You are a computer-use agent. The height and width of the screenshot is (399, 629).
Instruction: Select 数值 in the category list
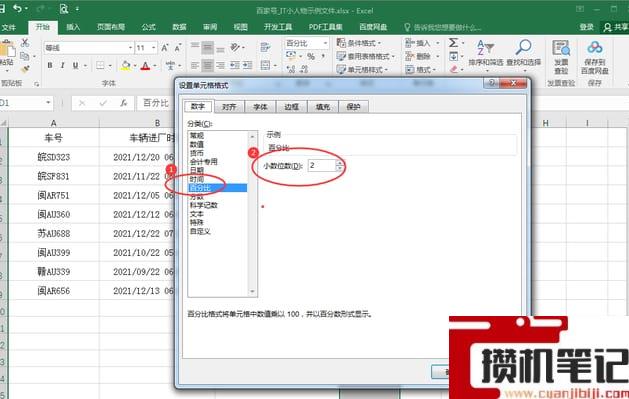coord(197,144)
